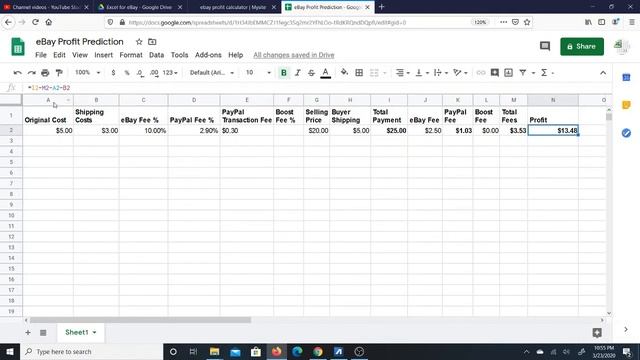
Task: Click the green Share button
Action: coord(582,47)
